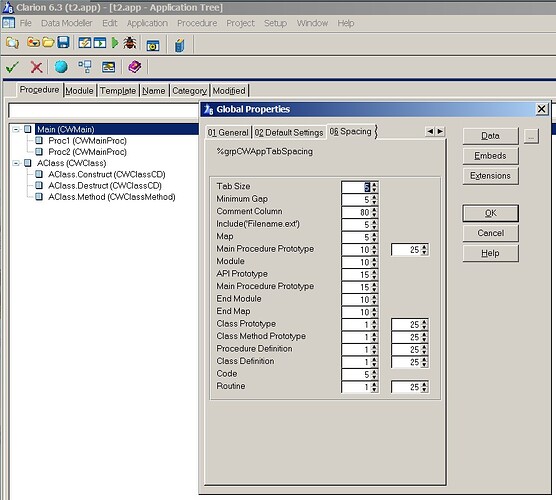Open file with the folder icon
This screenshot has height=500, width=556.
(x=48, y=43)
